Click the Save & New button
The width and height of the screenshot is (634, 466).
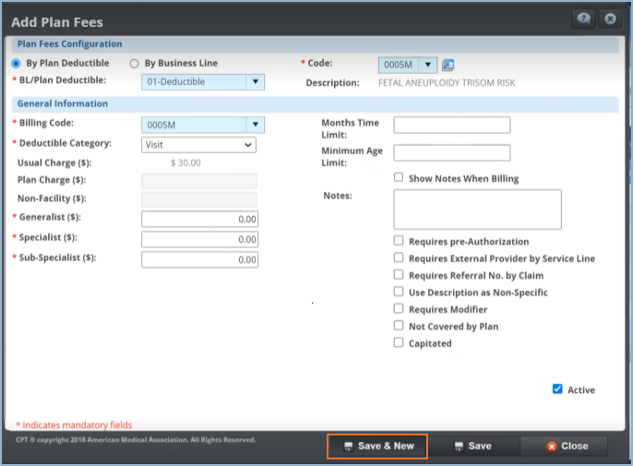378,446
